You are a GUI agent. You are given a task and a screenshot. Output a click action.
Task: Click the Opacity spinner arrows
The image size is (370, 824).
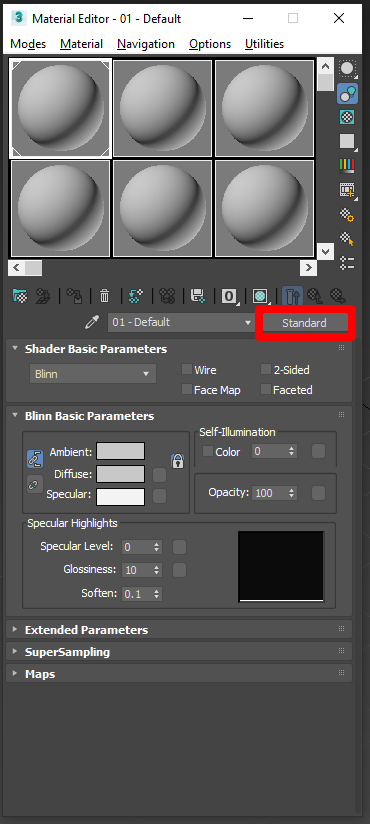coord(292,493)
